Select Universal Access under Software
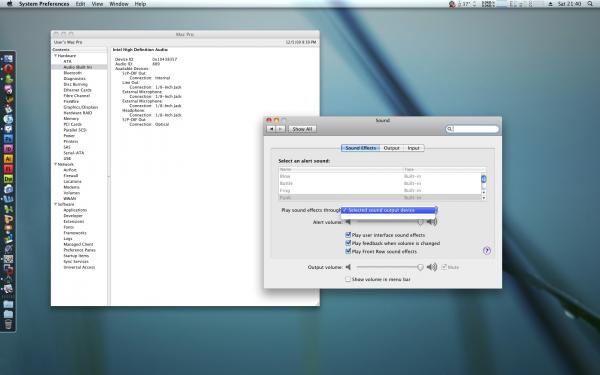This screenshot has height=375, width=600. pos(79,267)
